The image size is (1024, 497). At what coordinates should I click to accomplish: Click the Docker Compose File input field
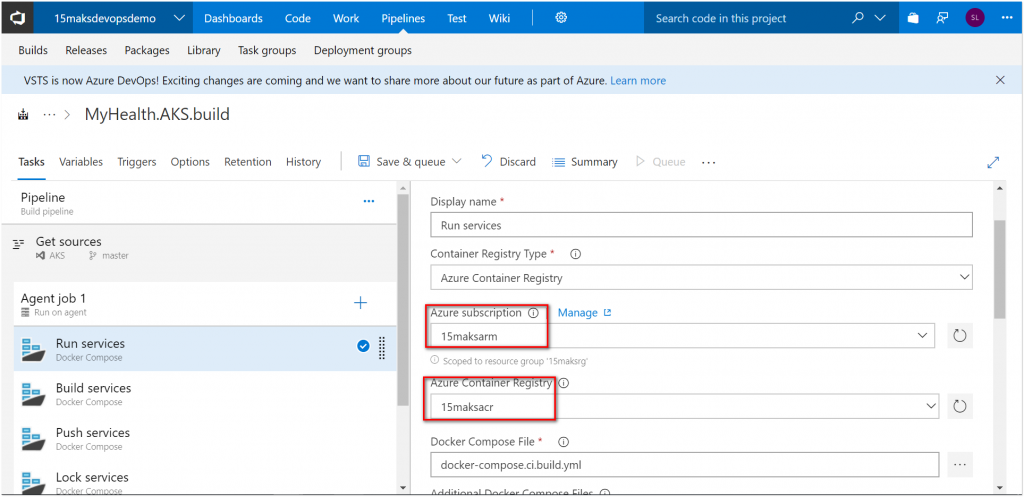pyautogui.click(x=685, y=465)
